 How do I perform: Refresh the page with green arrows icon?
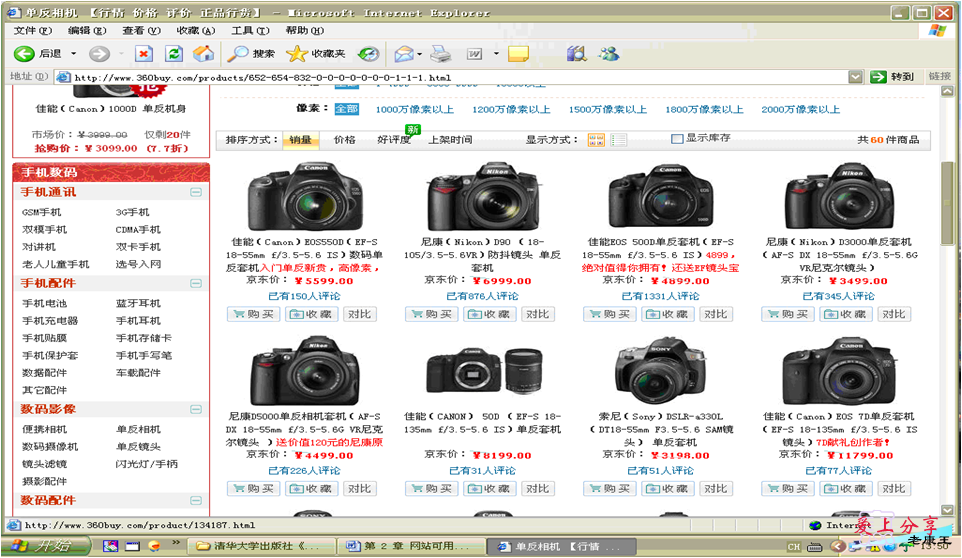click(174, 54)
